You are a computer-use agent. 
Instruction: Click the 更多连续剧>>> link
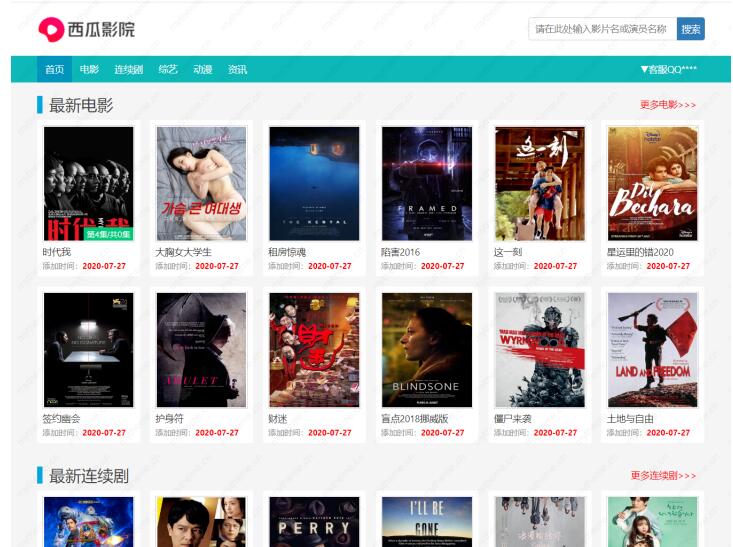662,476
